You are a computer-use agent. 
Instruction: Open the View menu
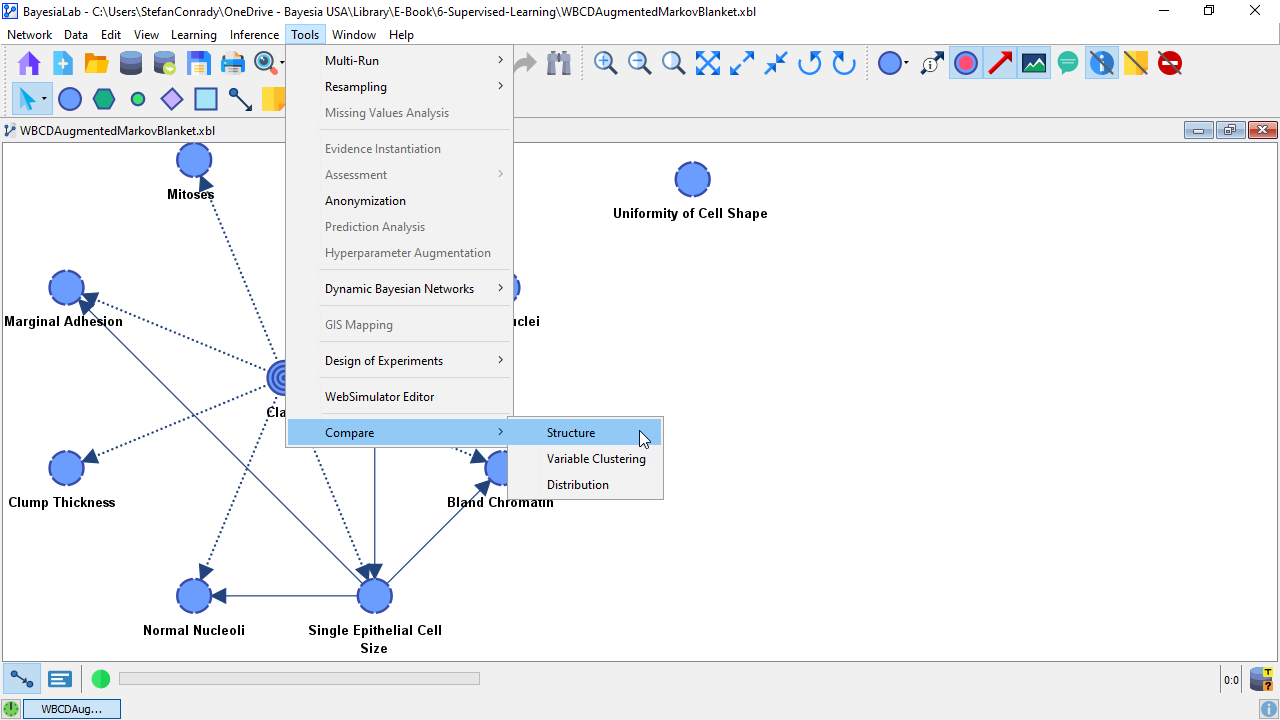pyautogui.click(x=146, y=35)
